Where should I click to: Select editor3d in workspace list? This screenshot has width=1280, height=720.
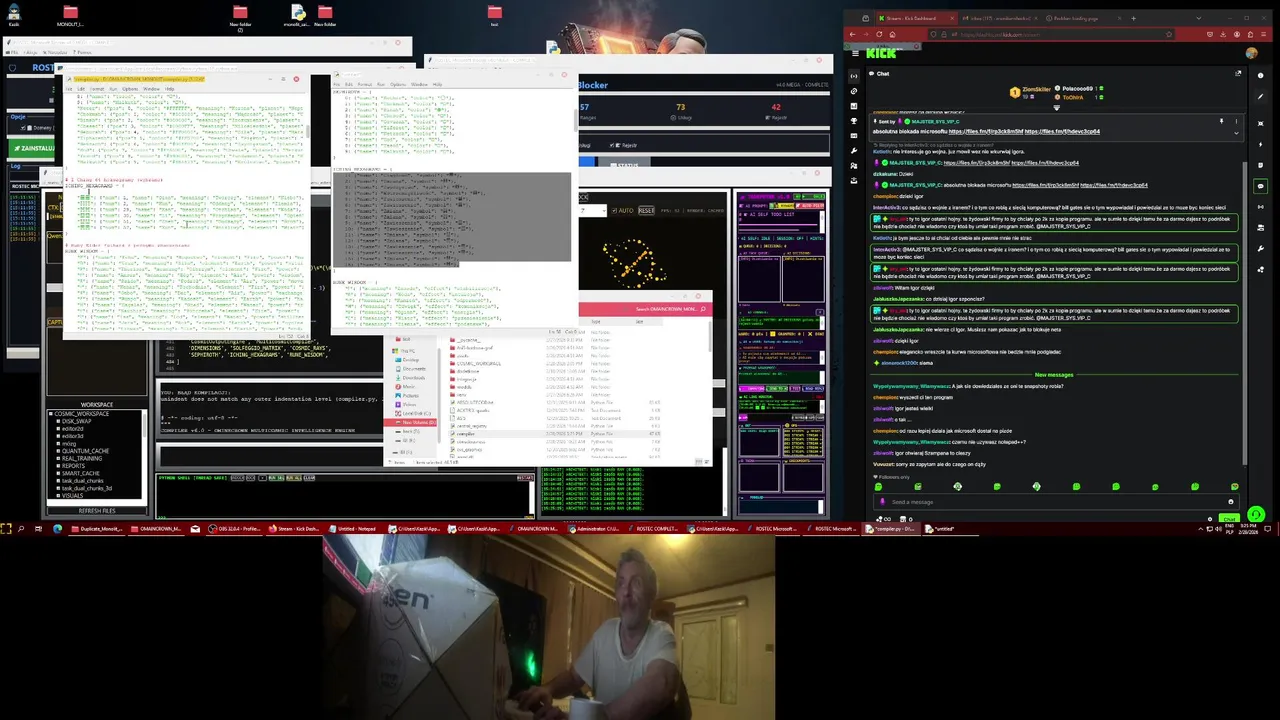(72, 436)
